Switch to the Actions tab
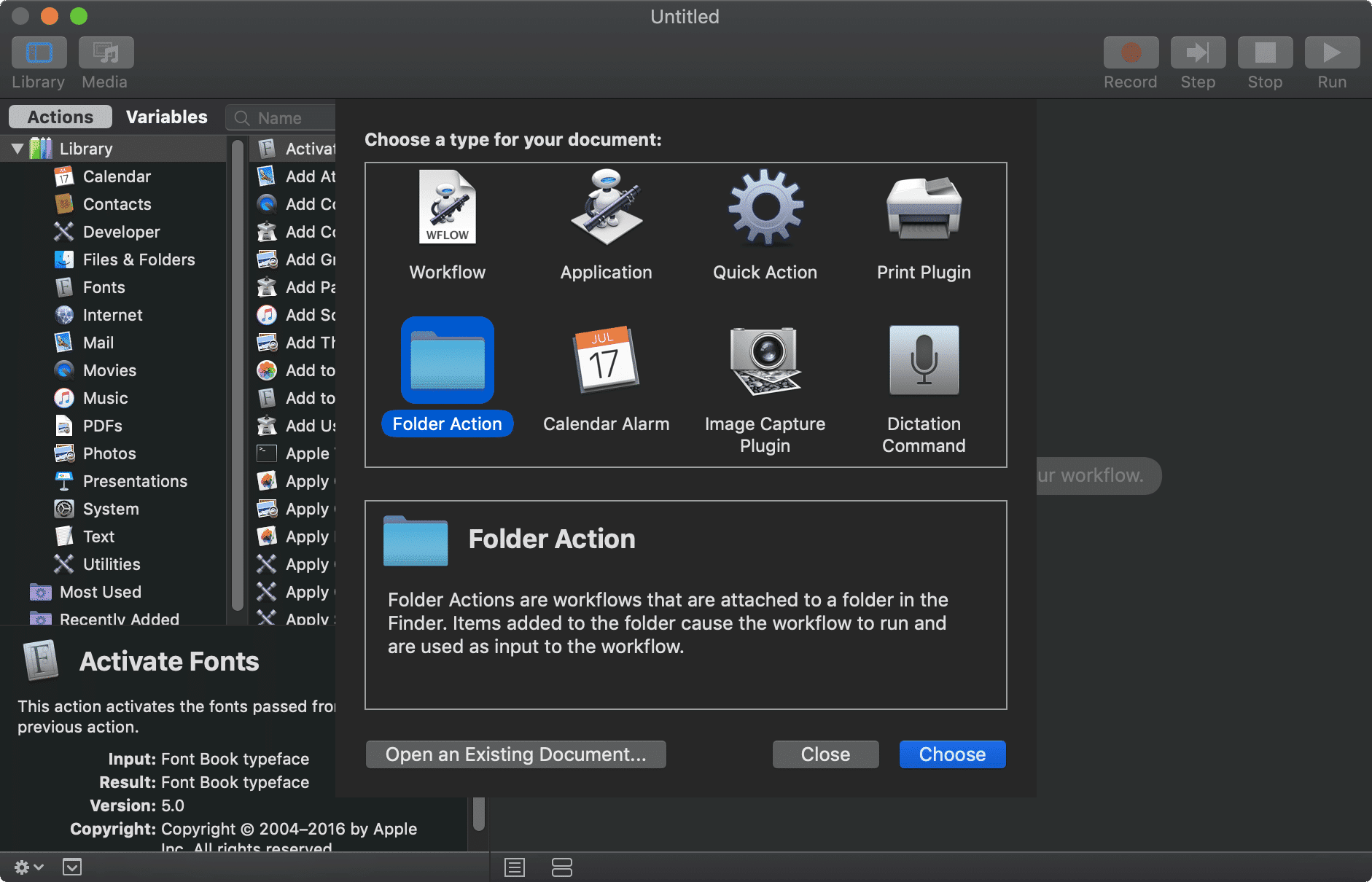Viewport: 1372px width, 882px height. tap(61, 117)
